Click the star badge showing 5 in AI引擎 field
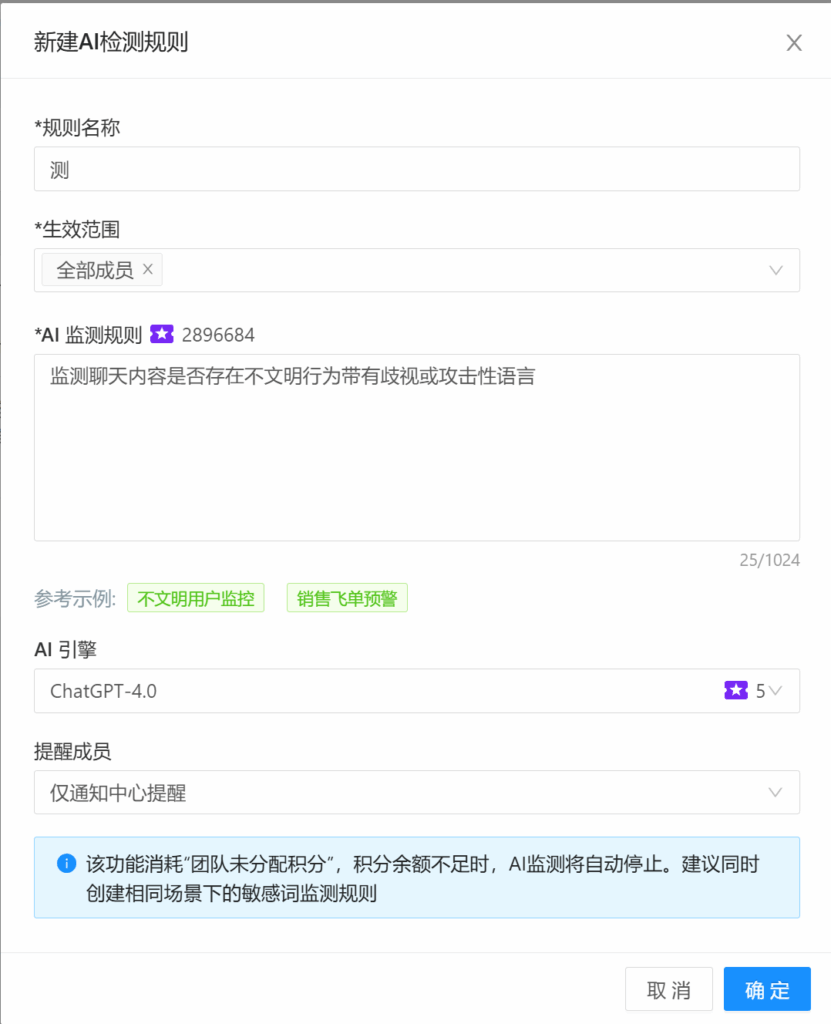The height and width of the screenshot is (1024, 831). 737,690
